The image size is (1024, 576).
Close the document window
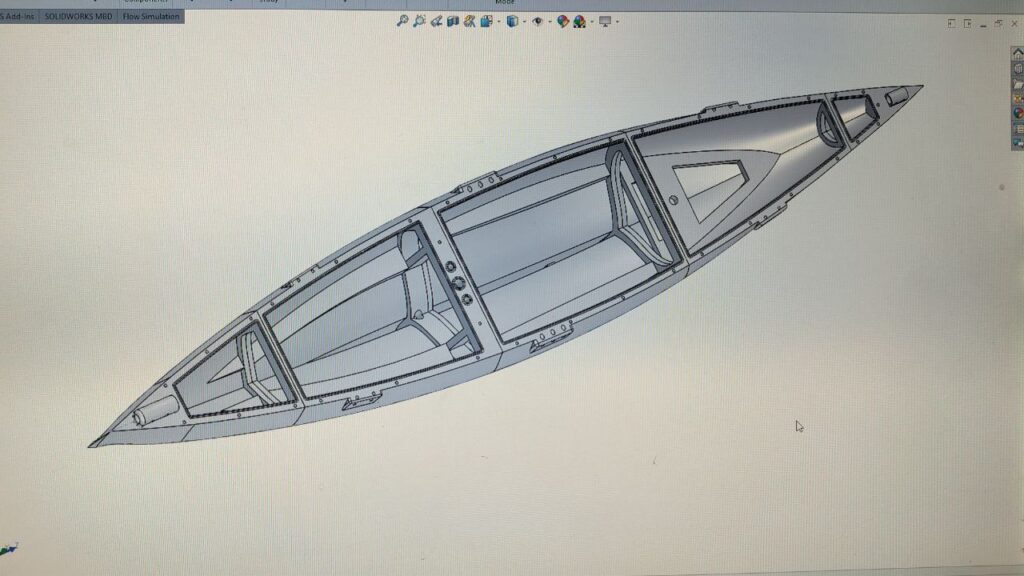click(1014, 24)
